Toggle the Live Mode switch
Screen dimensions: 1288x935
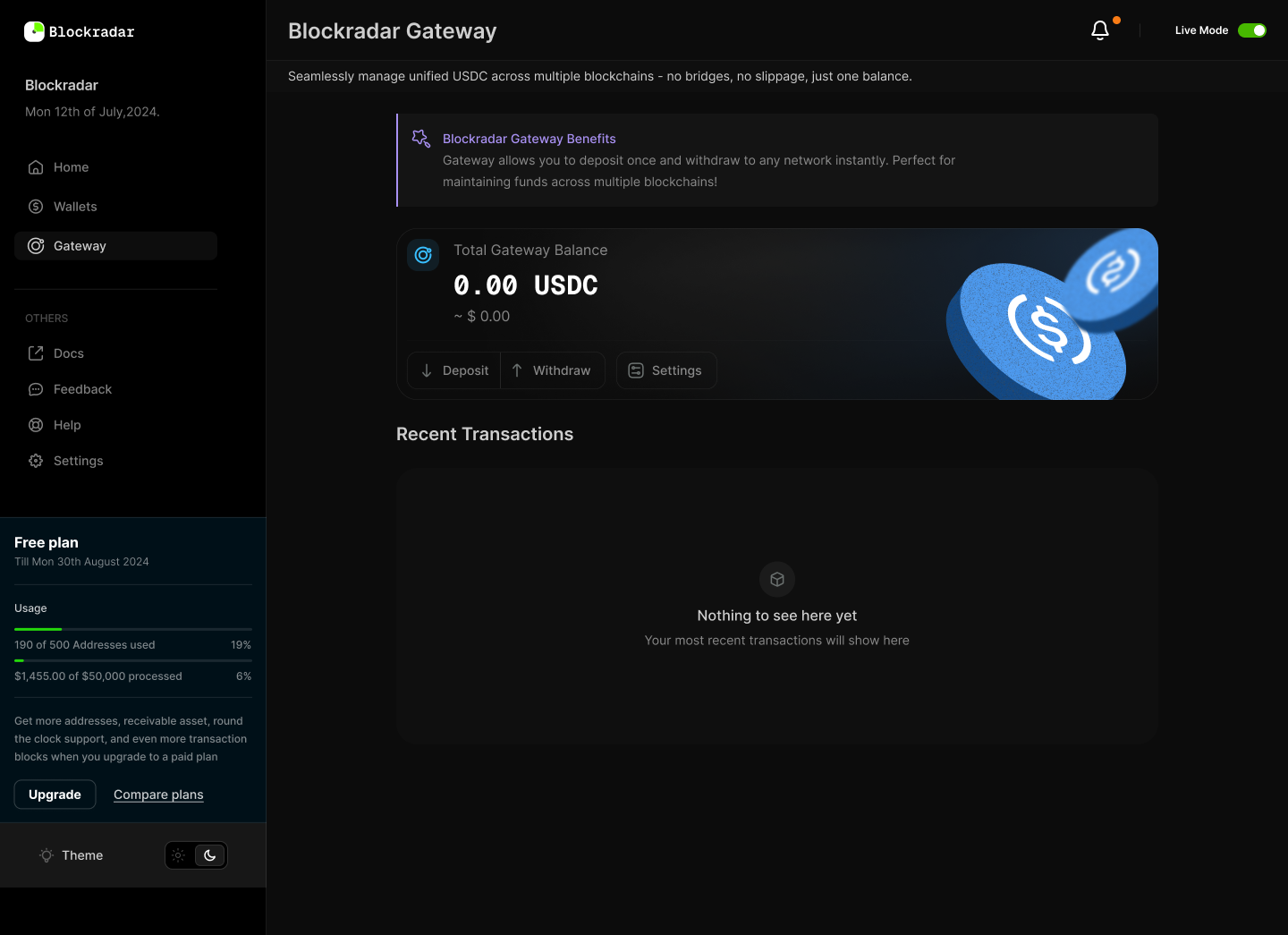[x=1252, y=30]
